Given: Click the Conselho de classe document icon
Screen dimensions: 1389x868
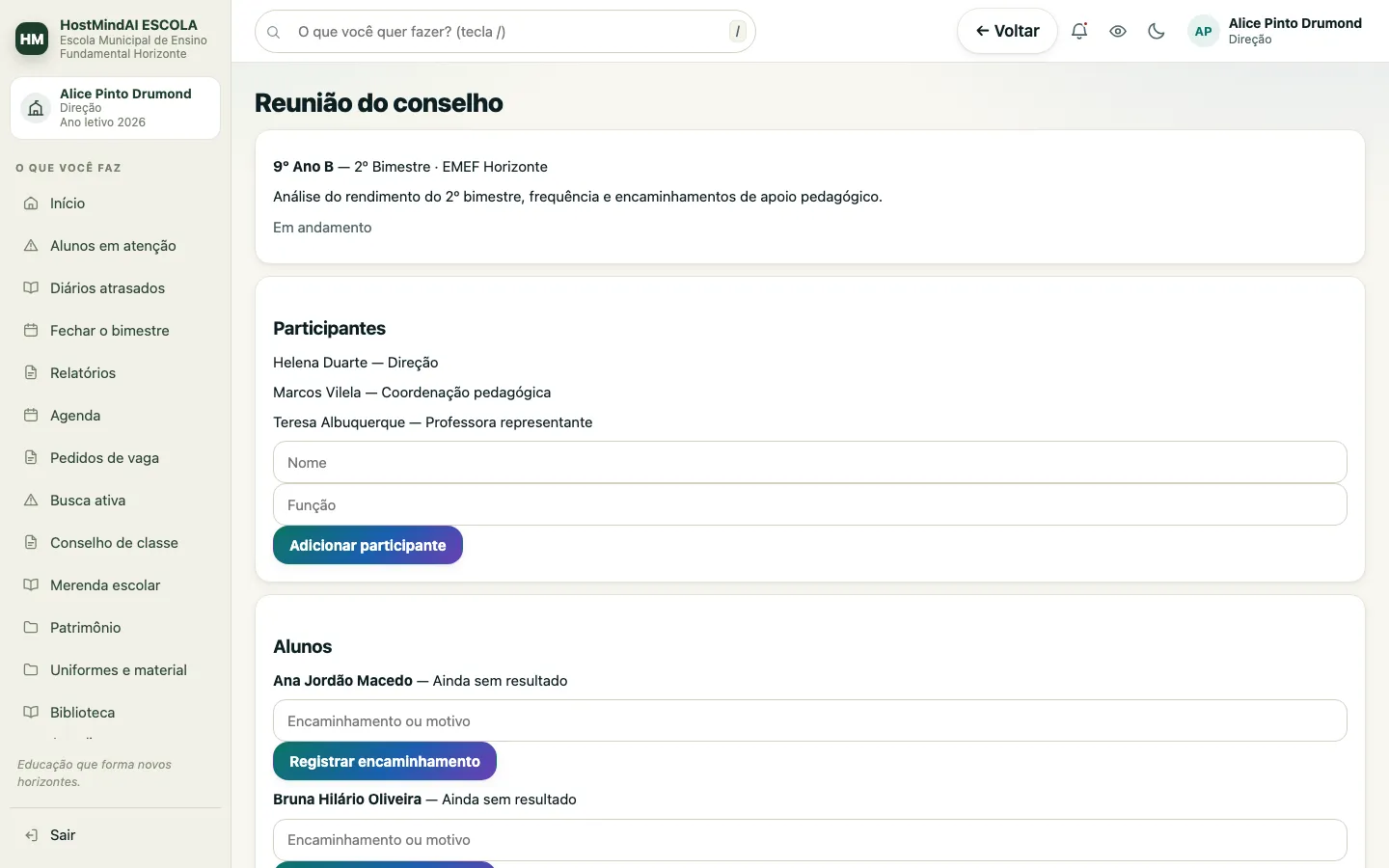Looking at the screenshot, I should click(31, 543).
